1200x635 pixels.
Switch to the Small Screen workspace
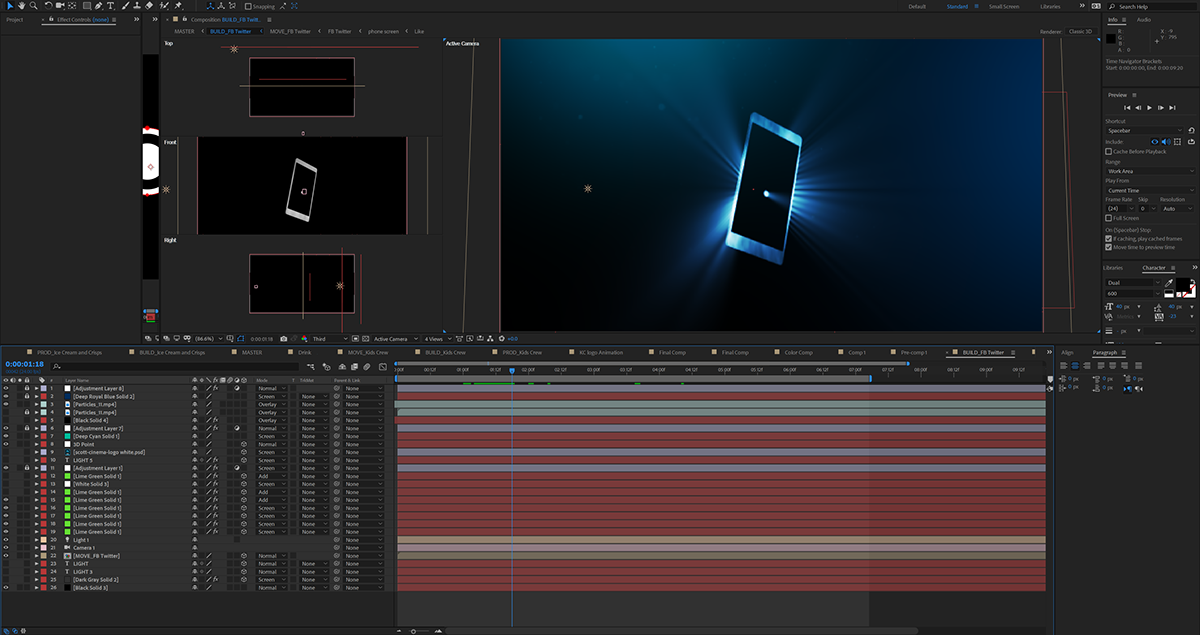pyautogui.click(x=1004, y=6)
